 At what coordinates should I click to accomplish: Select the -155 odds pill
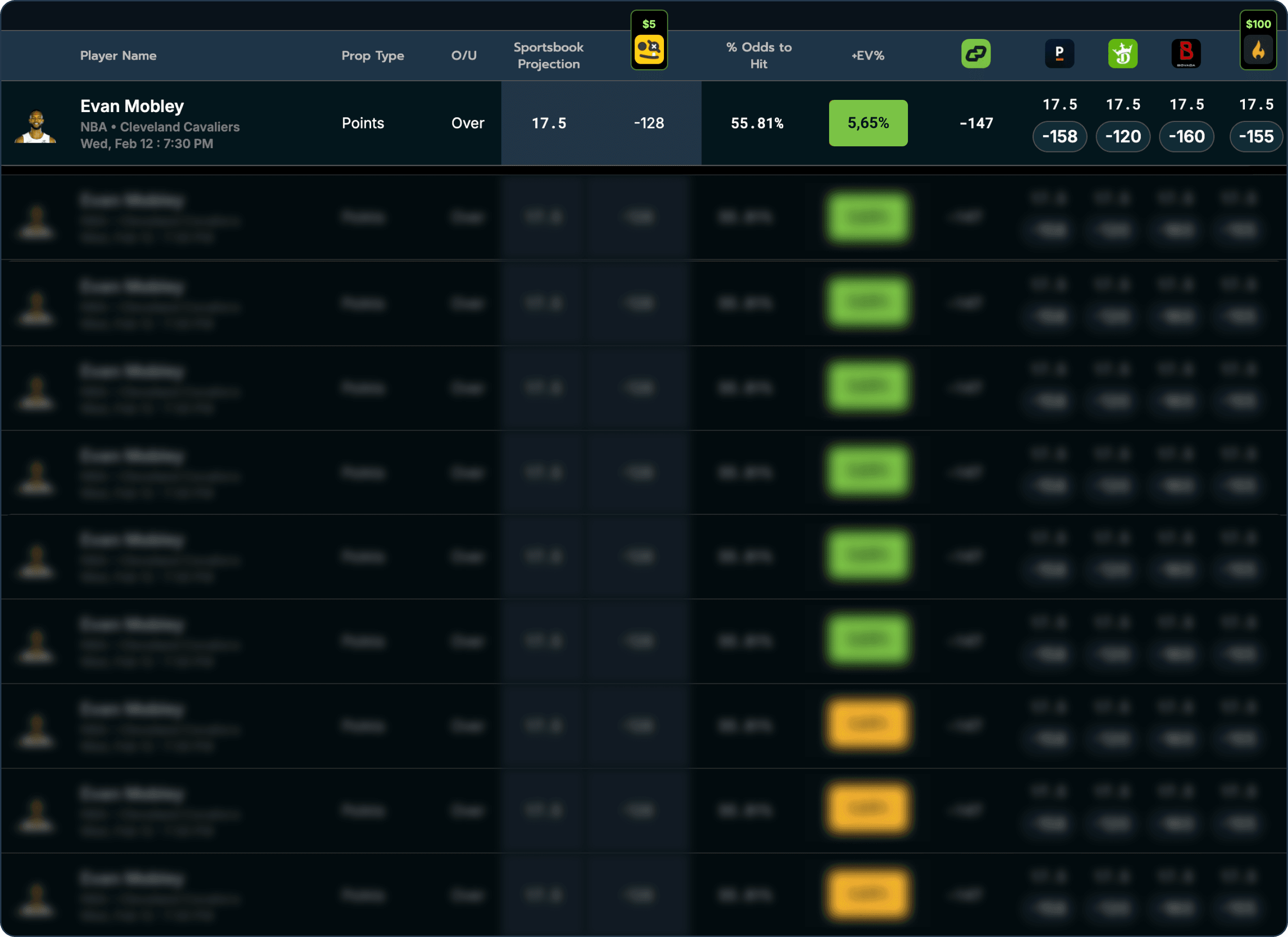[1256, 136]
